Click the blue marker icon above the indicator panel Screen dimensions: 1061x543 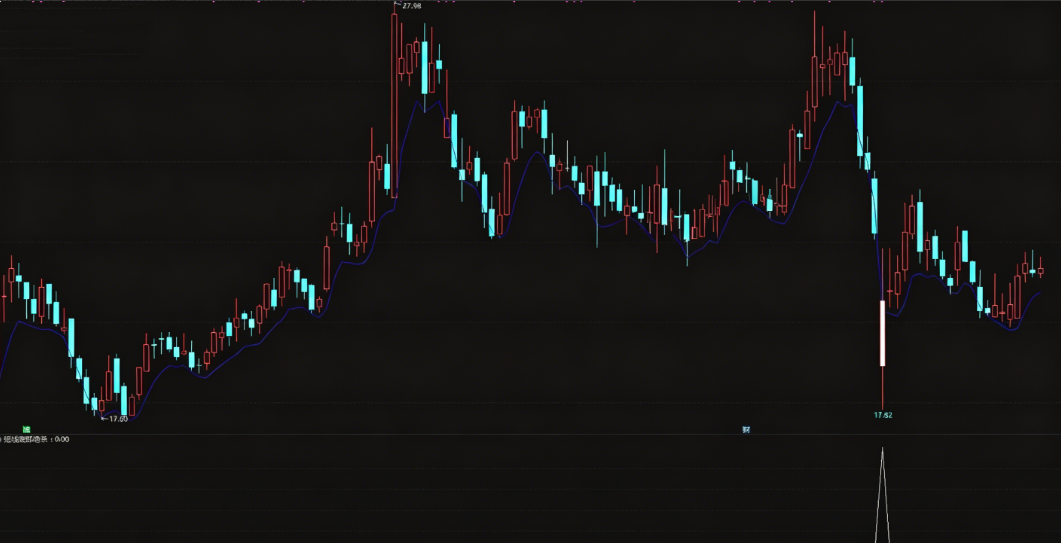point(746,429)
